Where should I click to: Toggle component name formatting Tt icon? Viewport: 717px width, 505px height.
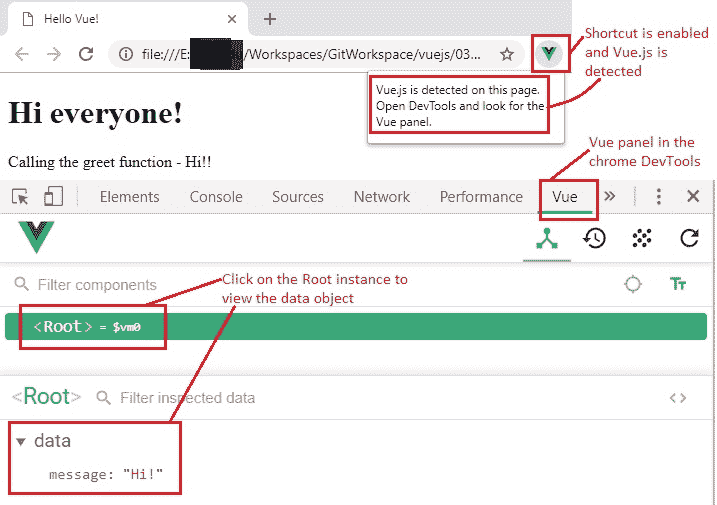tap(678, 284)
